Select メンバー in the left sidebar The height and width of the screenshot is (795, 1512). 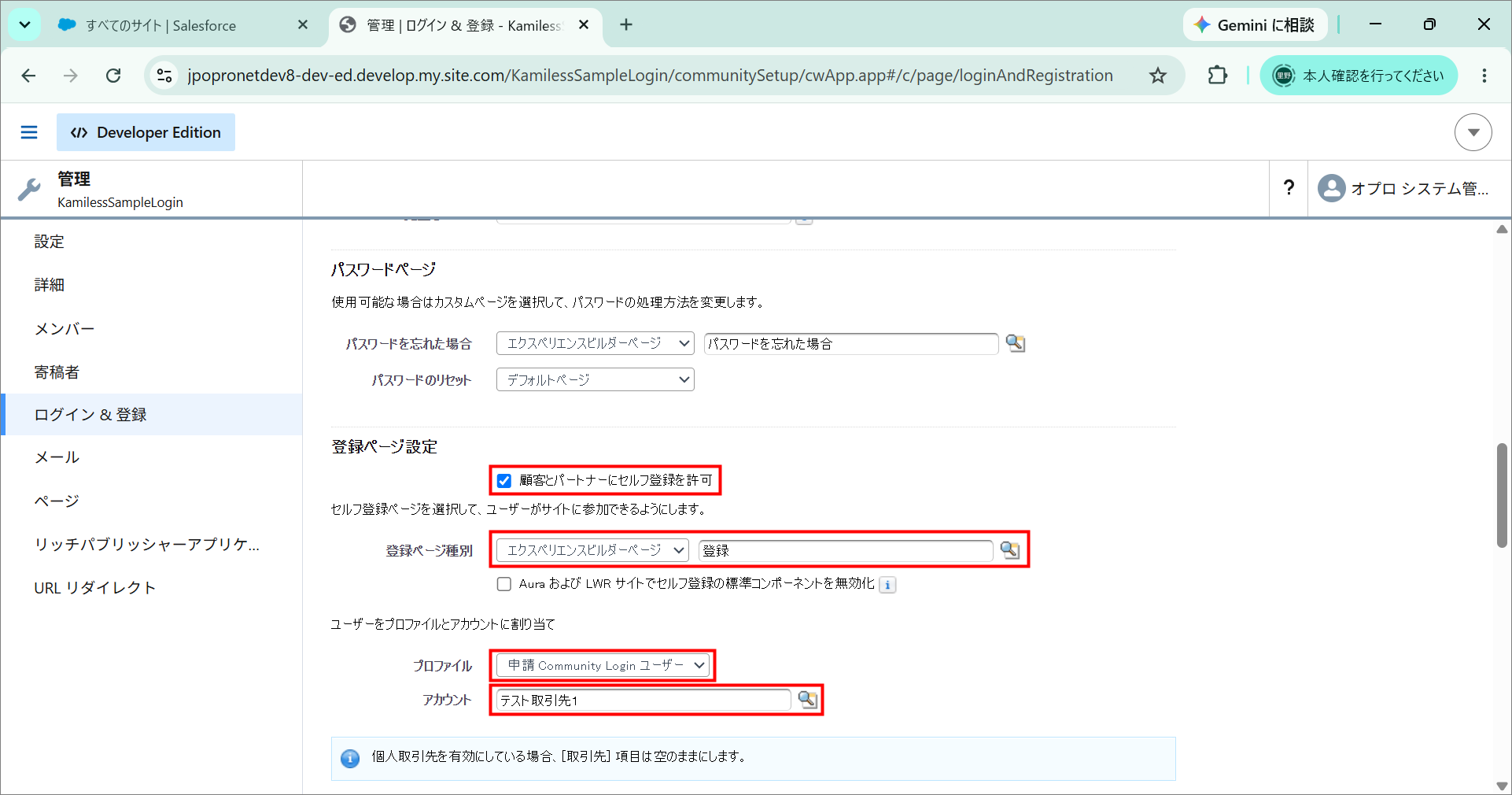coord(65,329)
